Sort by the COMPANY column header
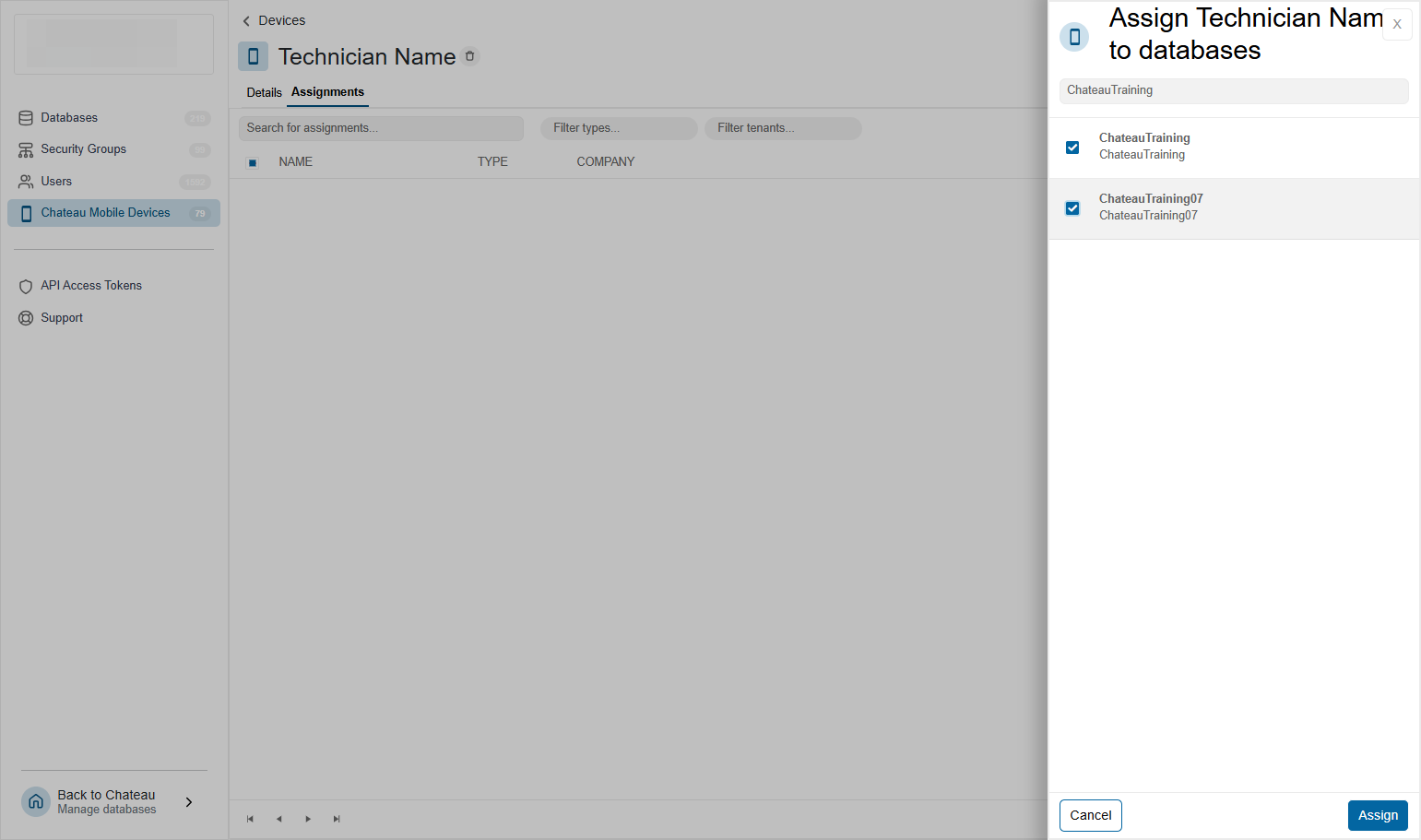 coord(606,161)
